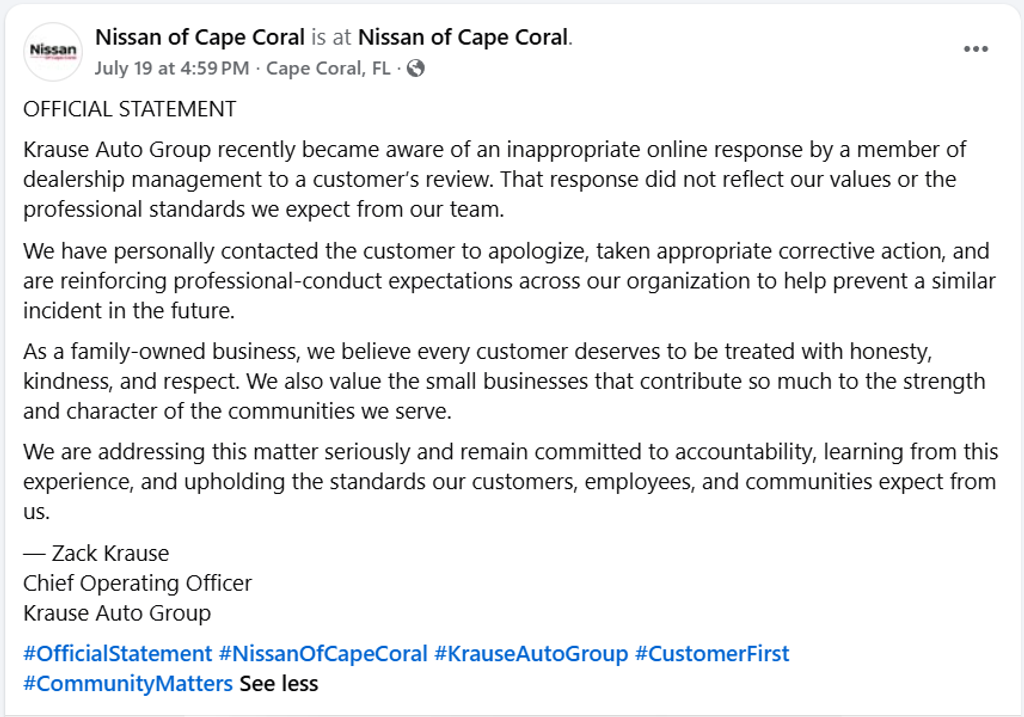Open the #CommunityMatters hashtag

click(x=128, y=684)
